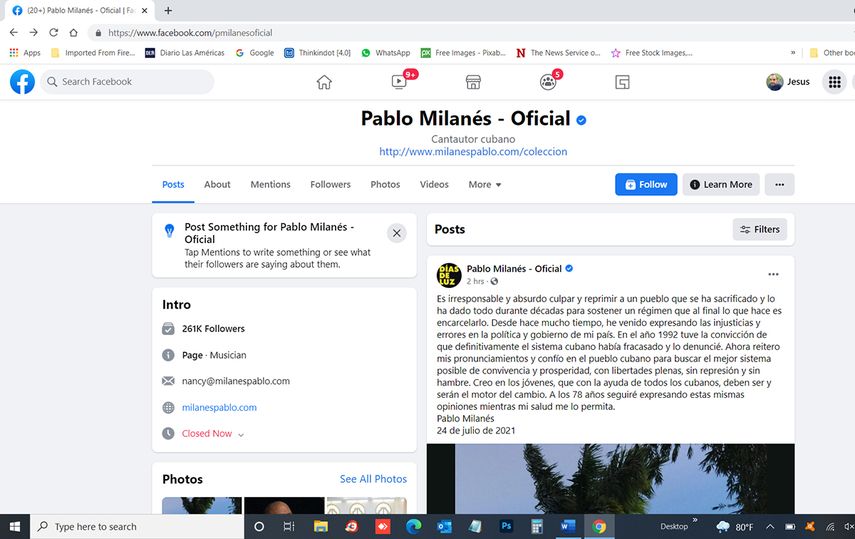Expand Desktop toolbar chevron on taskbar

click(x=695, y=520)
